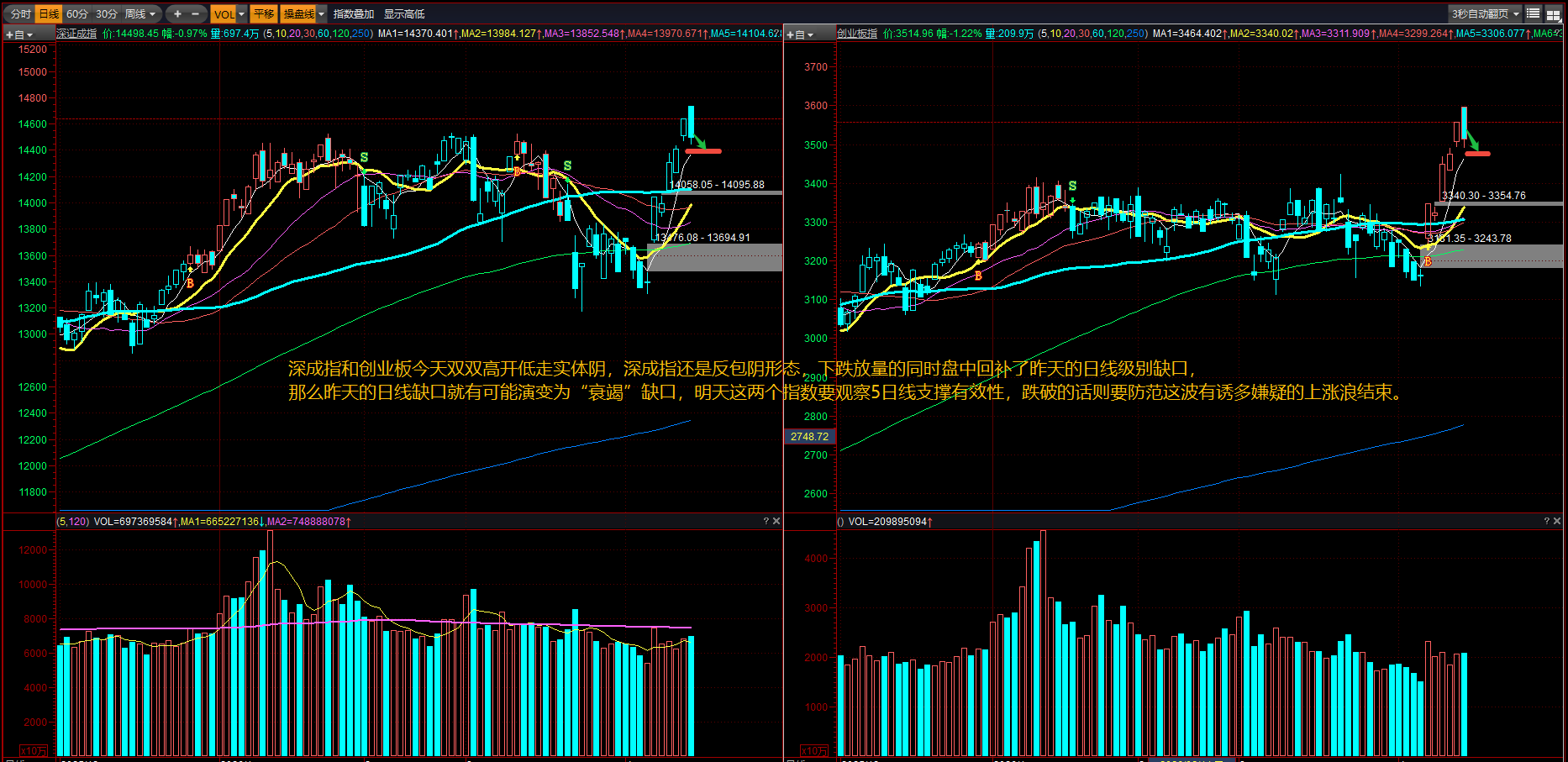This screenshot has height=762, width=1568.
Task: Open the left chart's +自 watchlist menu
Action: click(x=19, y=34)
